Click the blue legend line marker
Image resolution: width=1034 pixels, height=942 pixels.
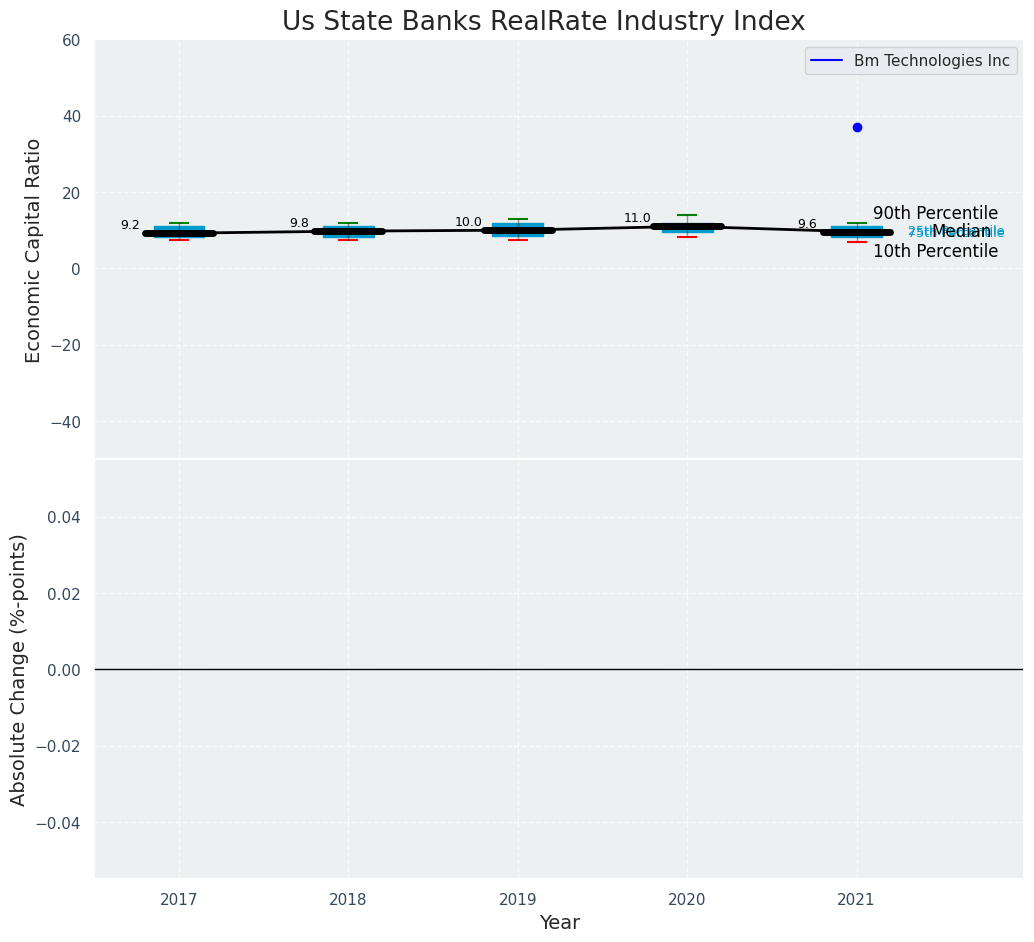click(827, 61)
